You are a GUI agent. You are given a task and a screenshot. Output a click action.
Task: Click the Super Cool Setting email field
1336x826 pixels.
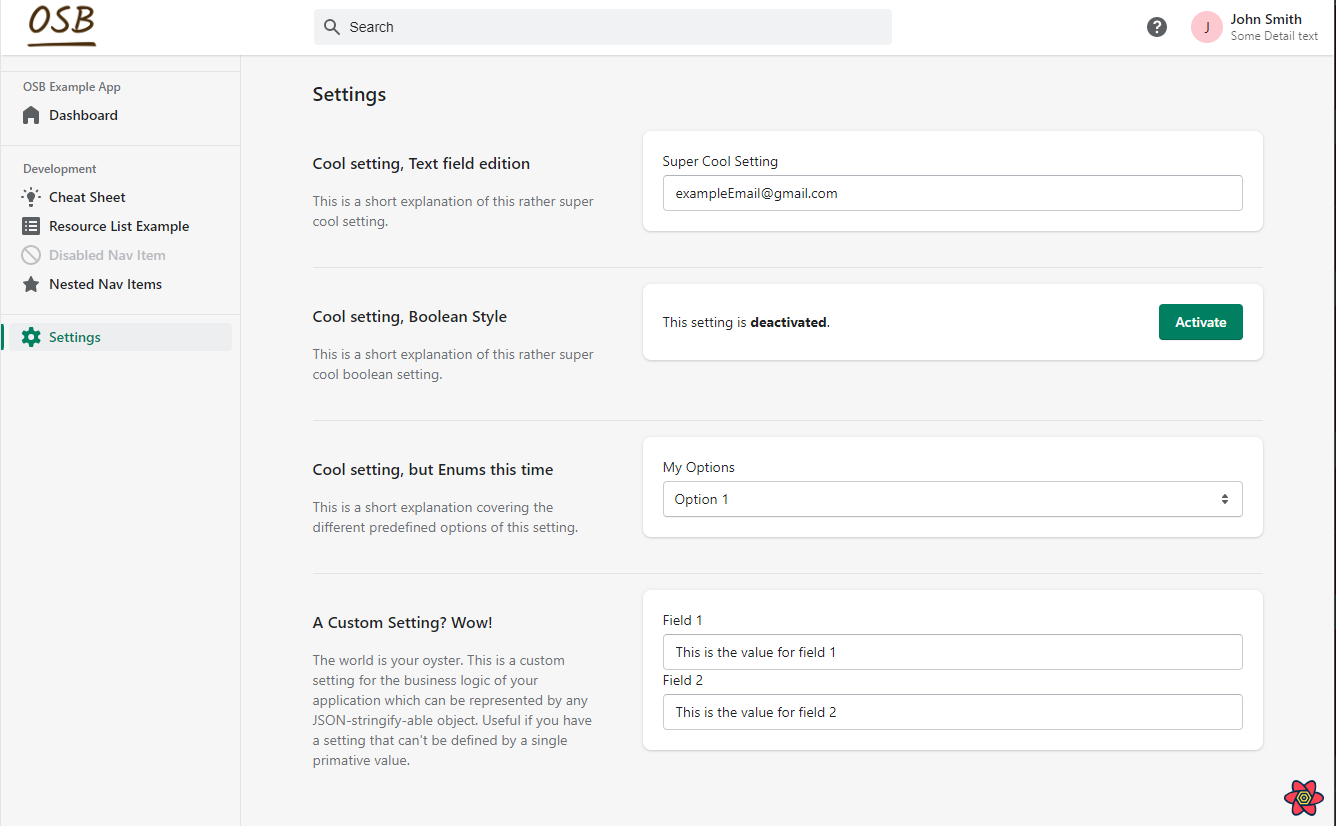tap(952, 193)
